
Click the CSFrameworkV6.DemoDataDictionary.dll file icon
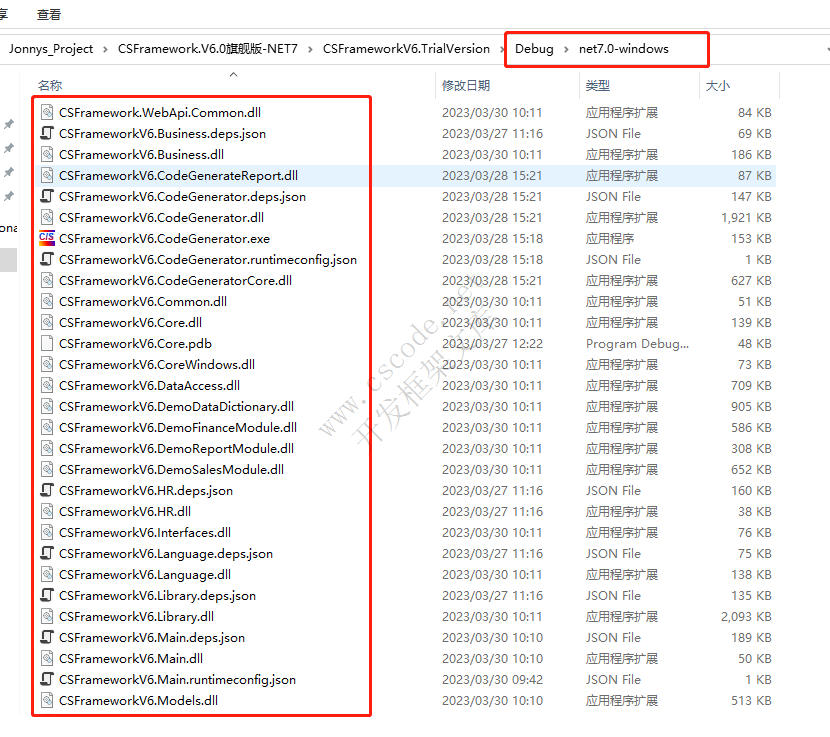pos(47,407)
